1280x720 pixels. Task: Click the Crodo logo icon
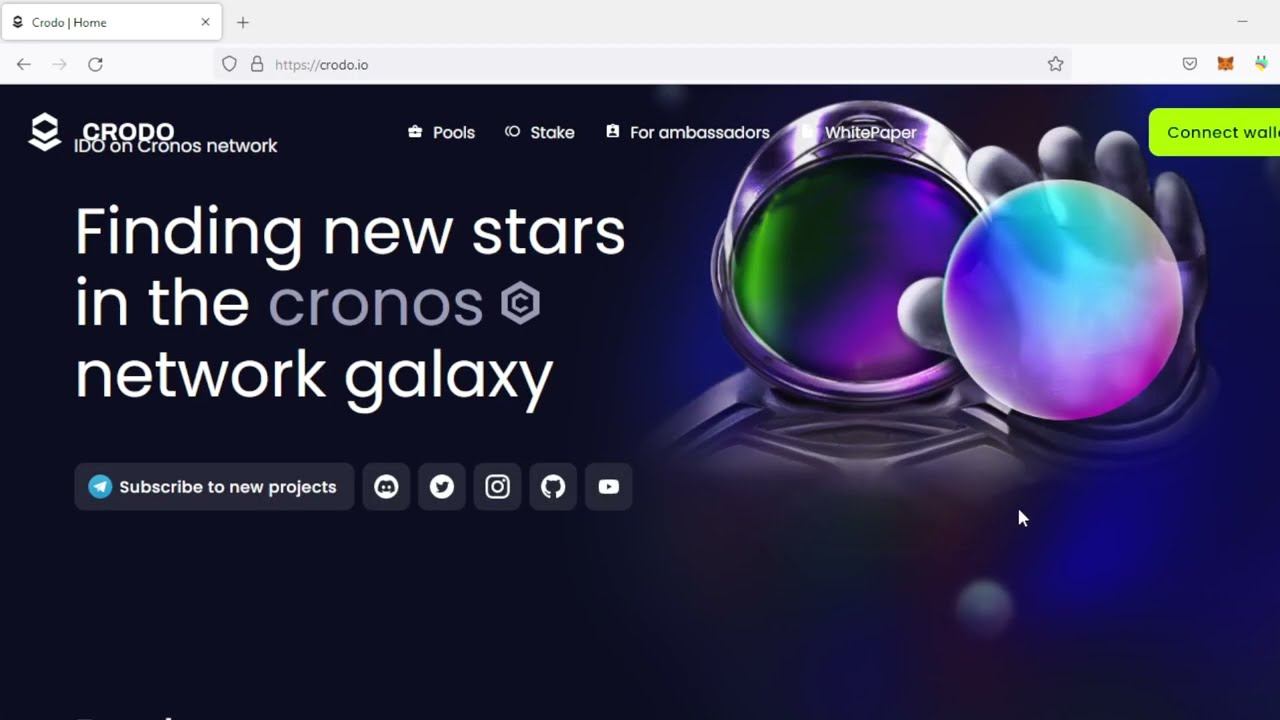pyautogui.click(x=45, y=132)
